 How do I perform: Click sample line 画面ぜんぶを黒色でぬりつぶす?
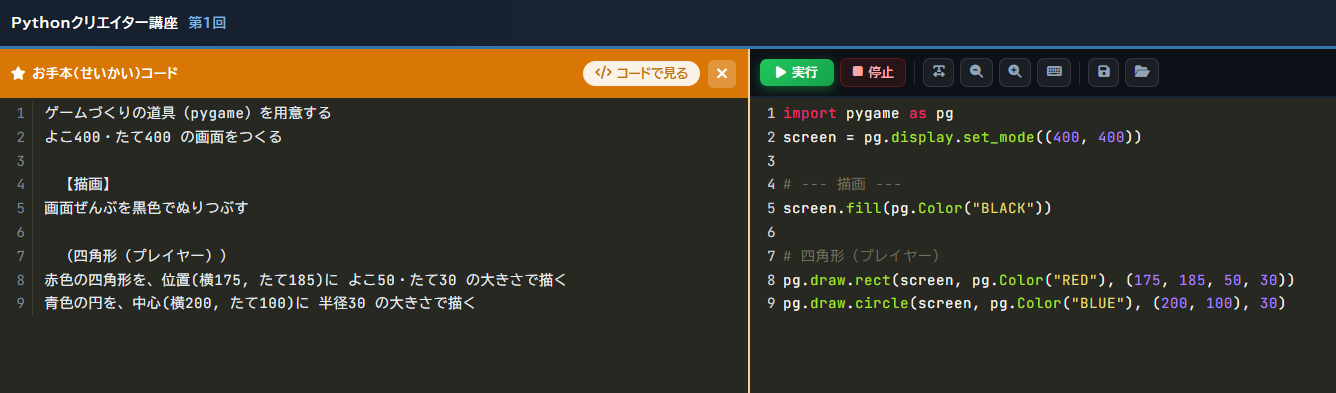(147, 208)
